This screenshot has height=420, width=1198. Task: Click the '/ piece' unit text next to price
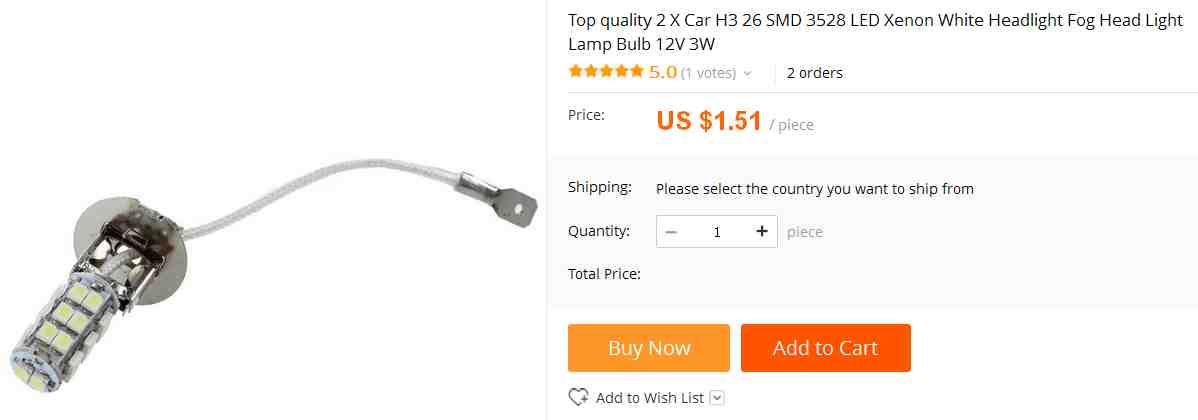point(792,124)
